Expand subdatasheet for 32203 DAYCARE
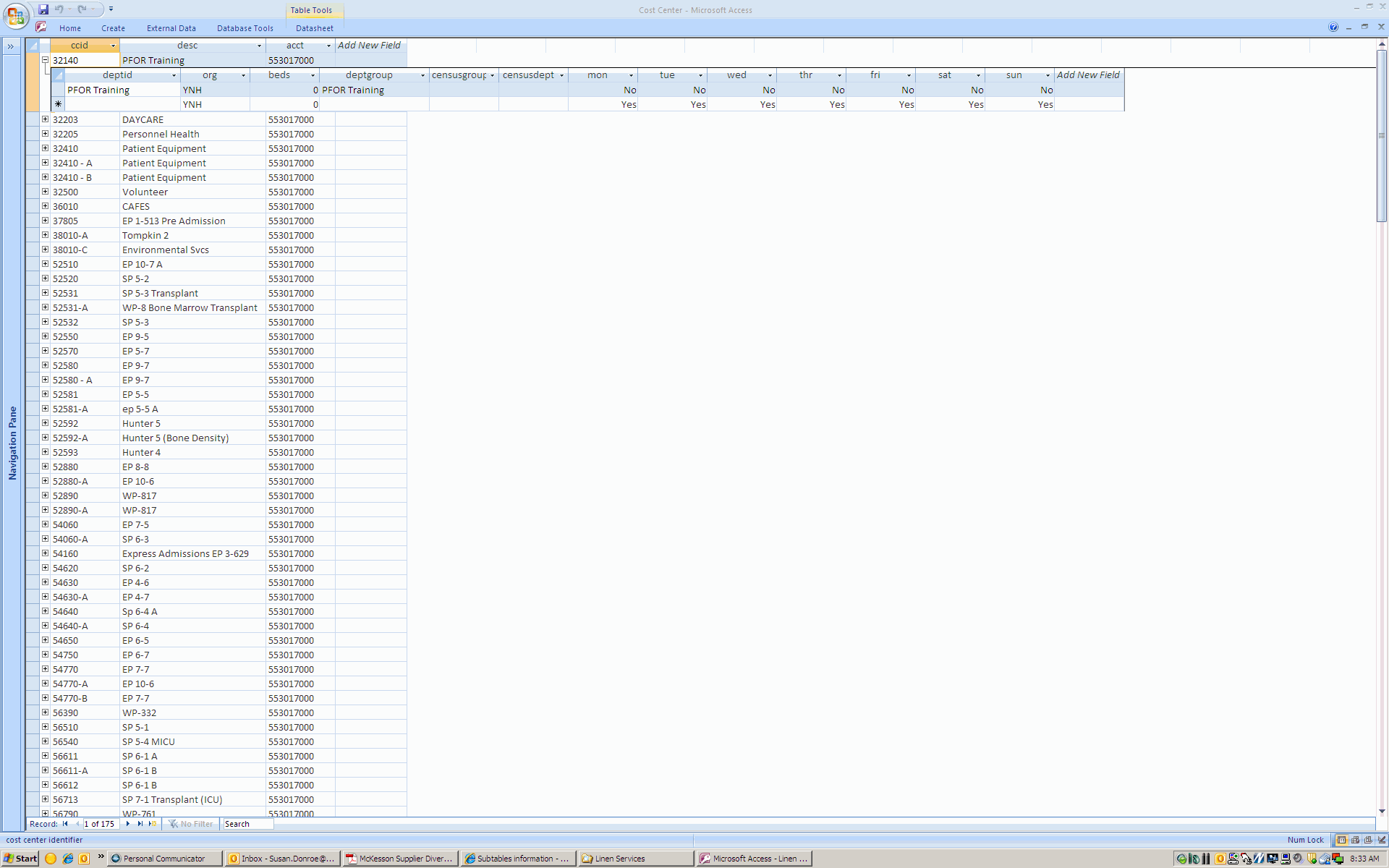The image size is (1389, 868). pyautogui.click(x=45, y=119)
